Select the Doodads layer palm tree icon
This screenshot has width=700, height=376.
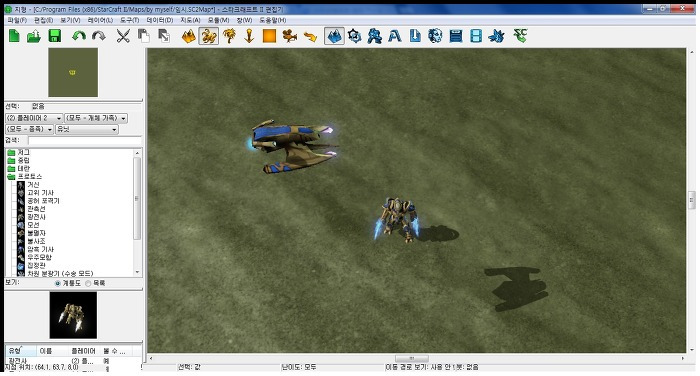pyautogui.click(x=229, y=36)
